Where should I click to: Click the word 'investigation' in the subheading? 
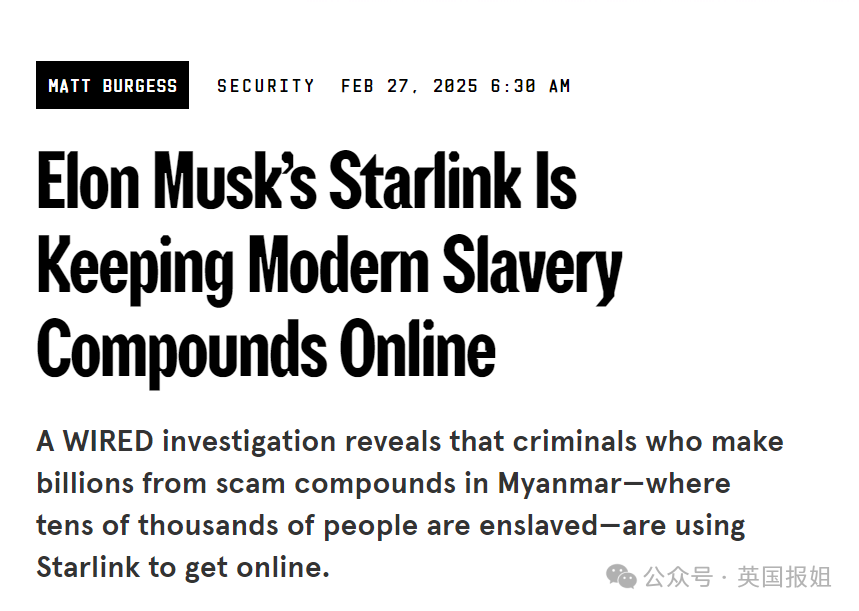249,443
